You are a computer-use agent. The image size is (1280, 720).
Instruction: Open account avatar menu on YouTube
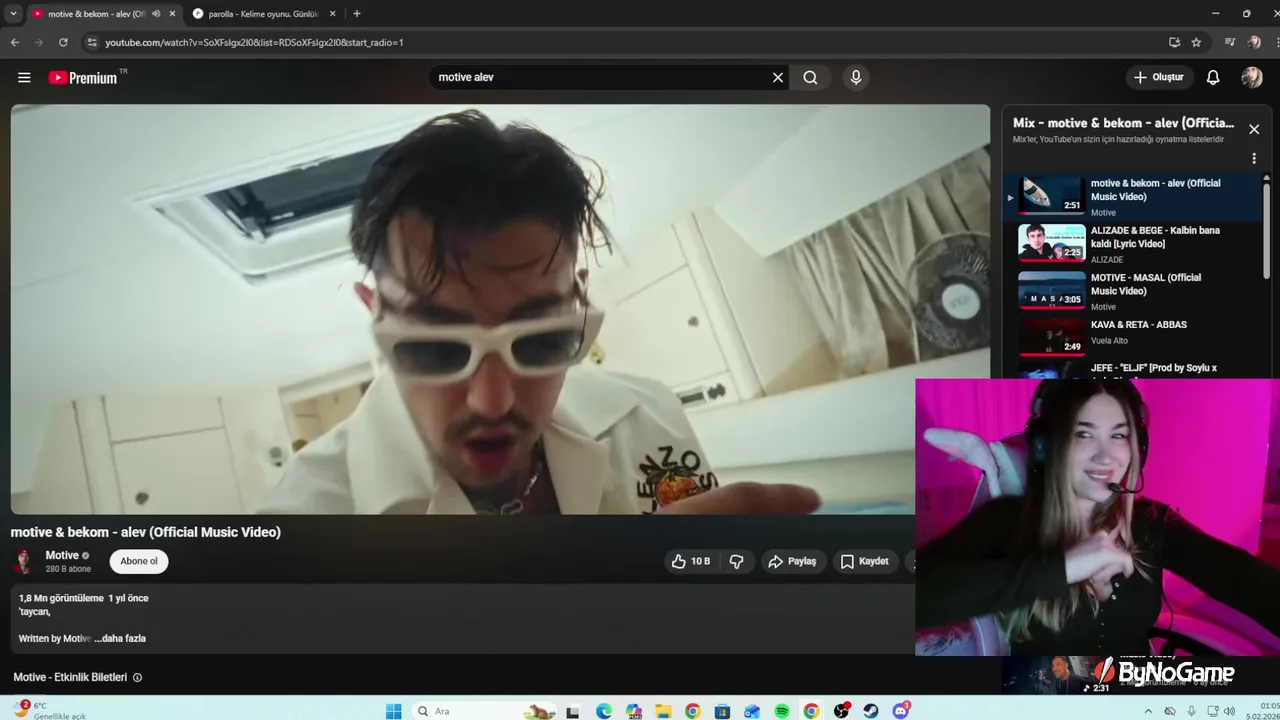coord(1252,77)
